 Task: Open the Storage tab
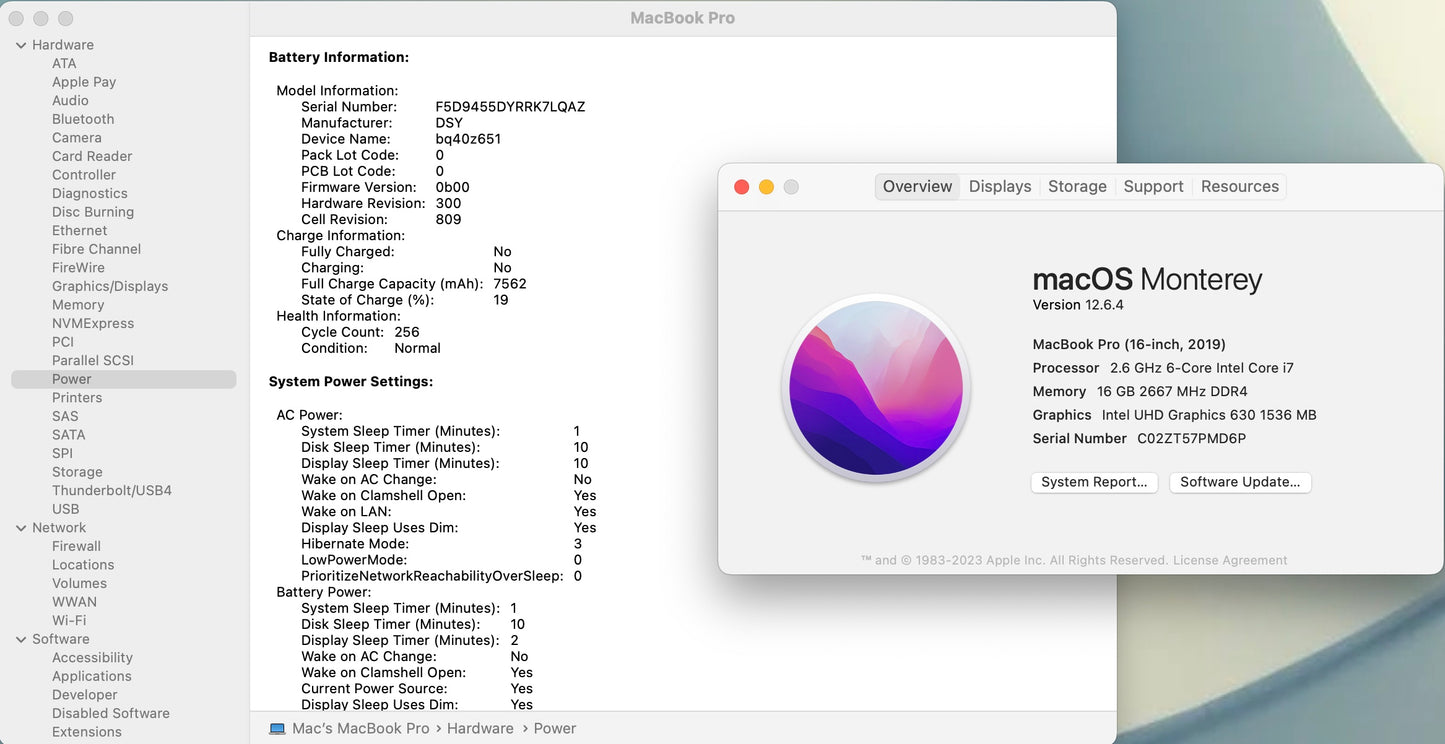1077,187
